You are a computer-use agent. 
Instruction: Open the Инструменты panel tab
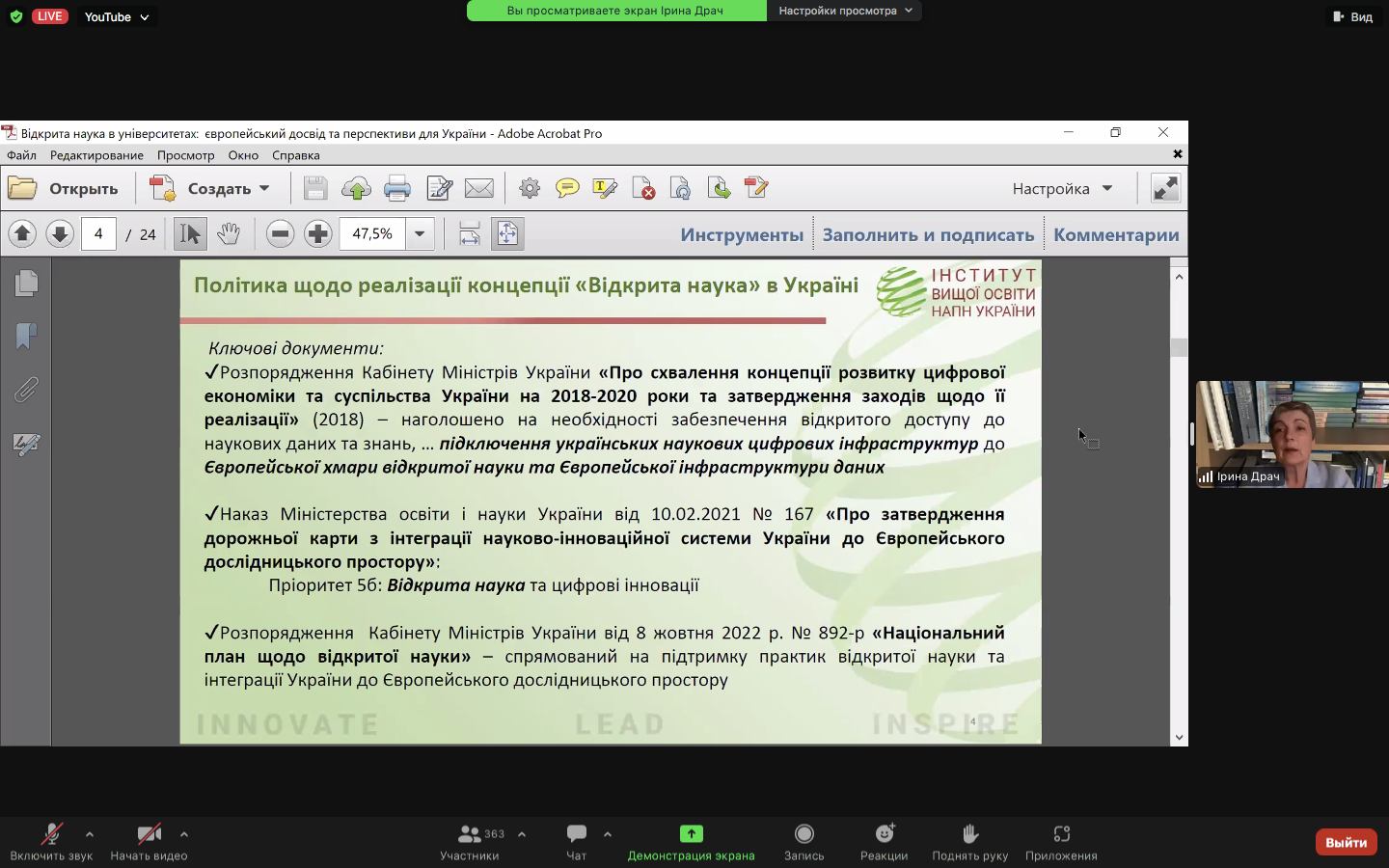[x=741, y=234]
